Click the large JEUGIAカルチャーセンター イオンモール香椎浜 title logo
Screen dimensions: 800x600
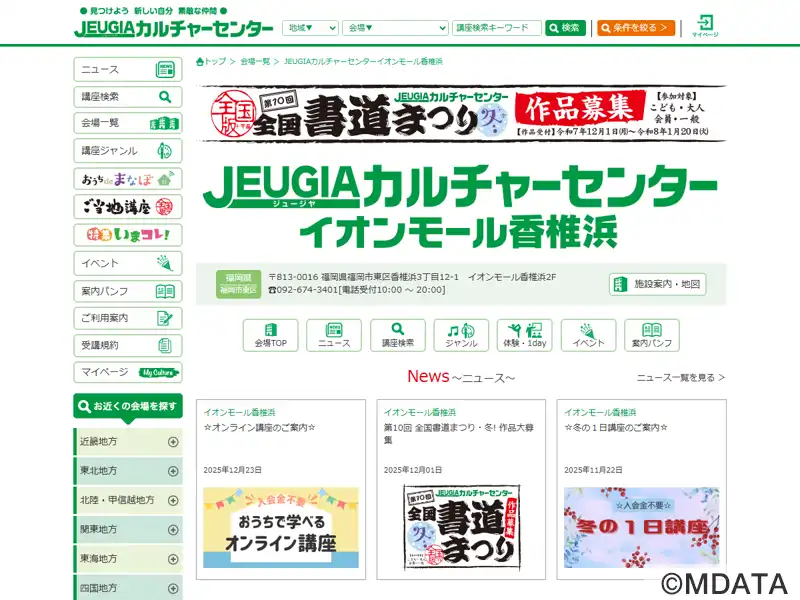coord(461,207)
